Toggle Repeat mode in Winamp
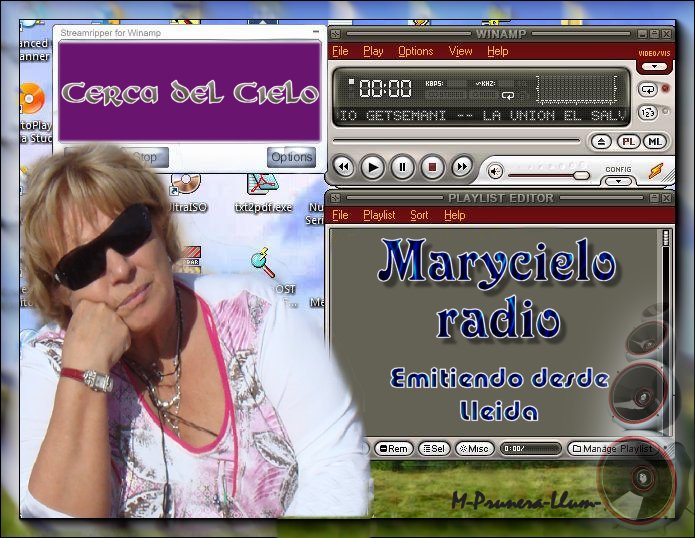 pos(648,89)
